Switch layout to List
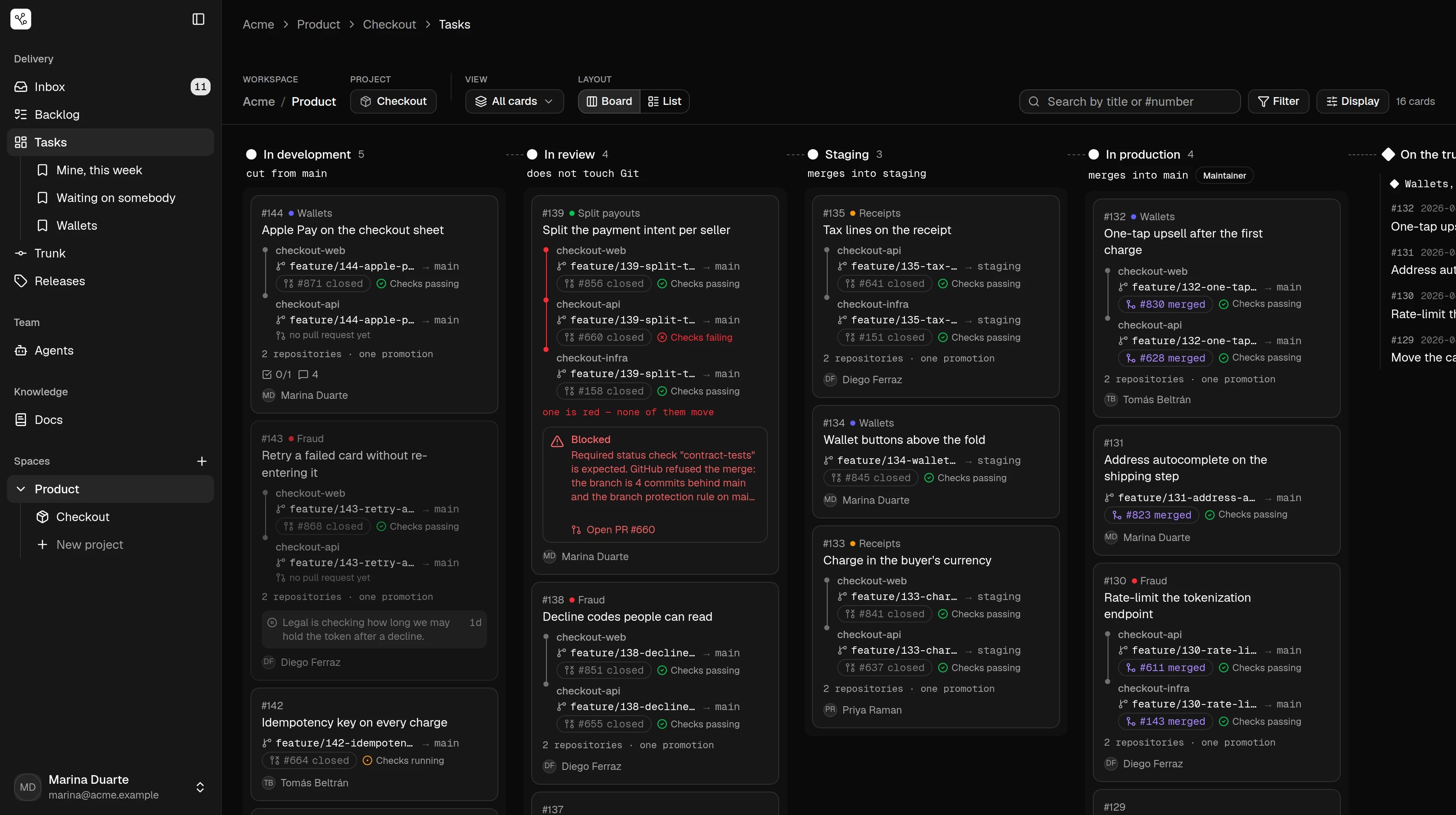1456x815 pixels. coord(665,101)
